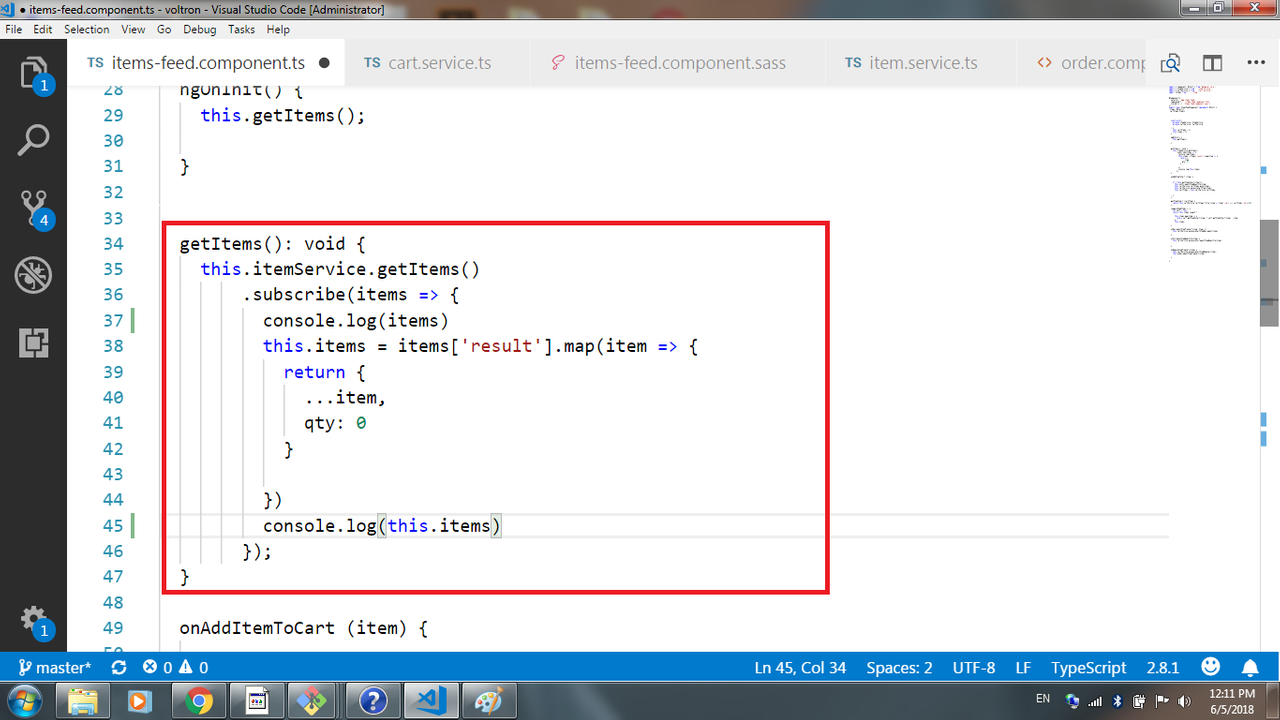Click the getItems(): void { declaration
The width and height of the screenshot is (1280, 720).
click(272, 244)
